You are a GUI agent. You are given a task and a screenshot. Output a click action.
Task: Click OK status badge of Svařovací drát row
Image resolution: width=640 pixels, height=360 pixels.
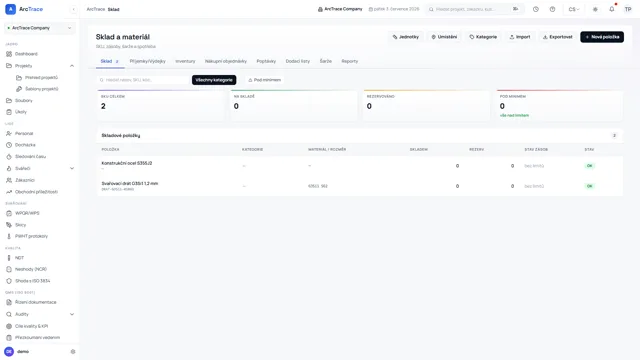coord(589,186)
